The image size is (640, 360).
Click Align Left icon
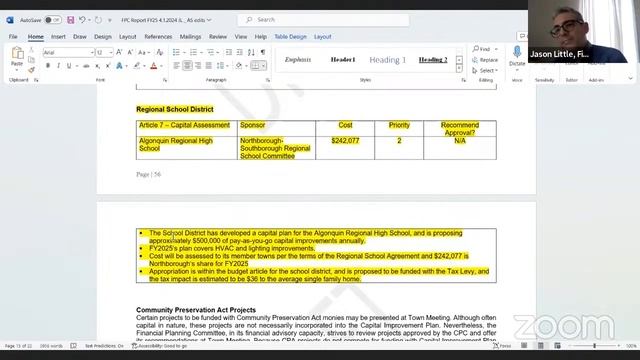coord(176,66)
